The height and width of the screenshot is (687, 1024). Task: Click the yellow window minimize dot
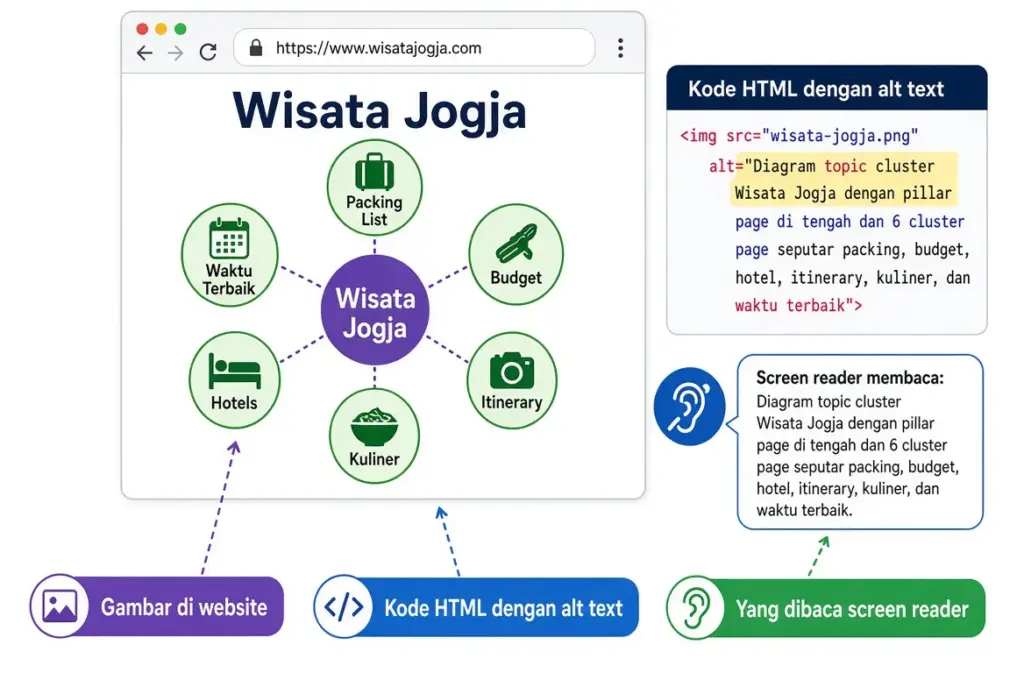pos(161,29)
